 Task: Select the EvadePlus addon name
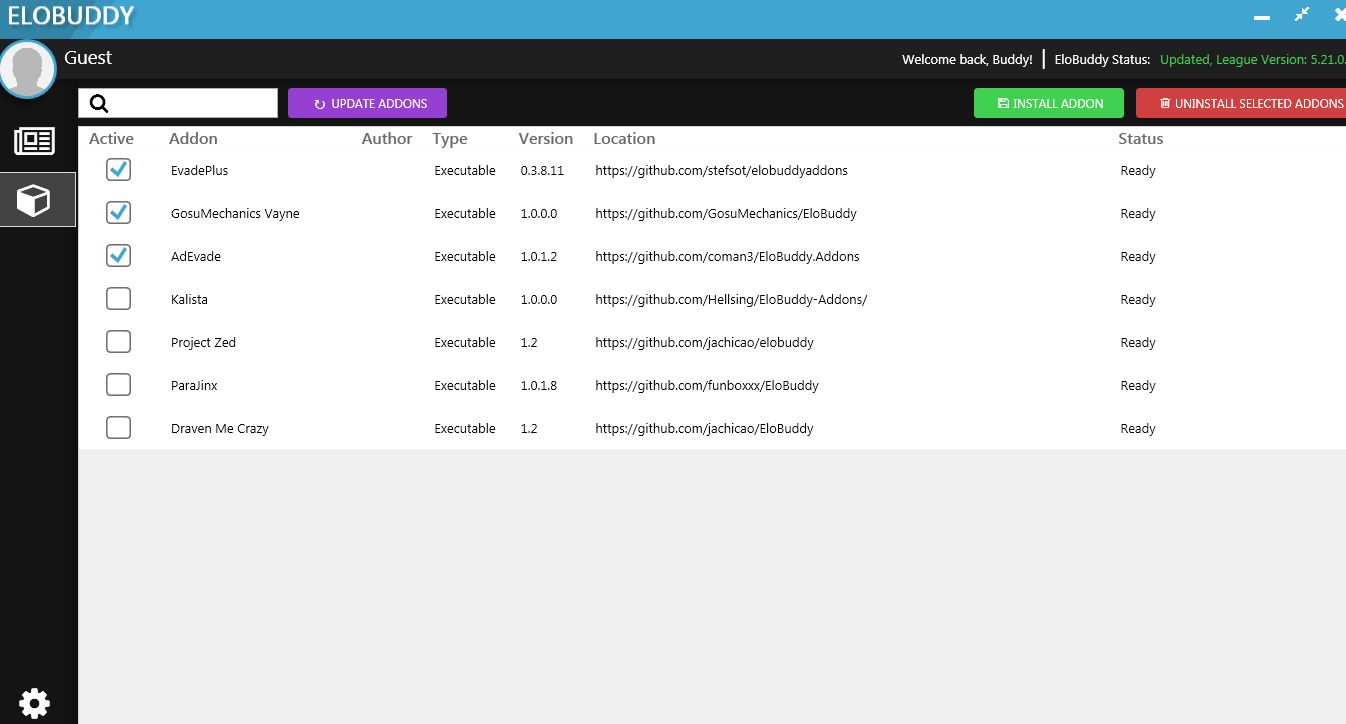[x=199, y=171]
